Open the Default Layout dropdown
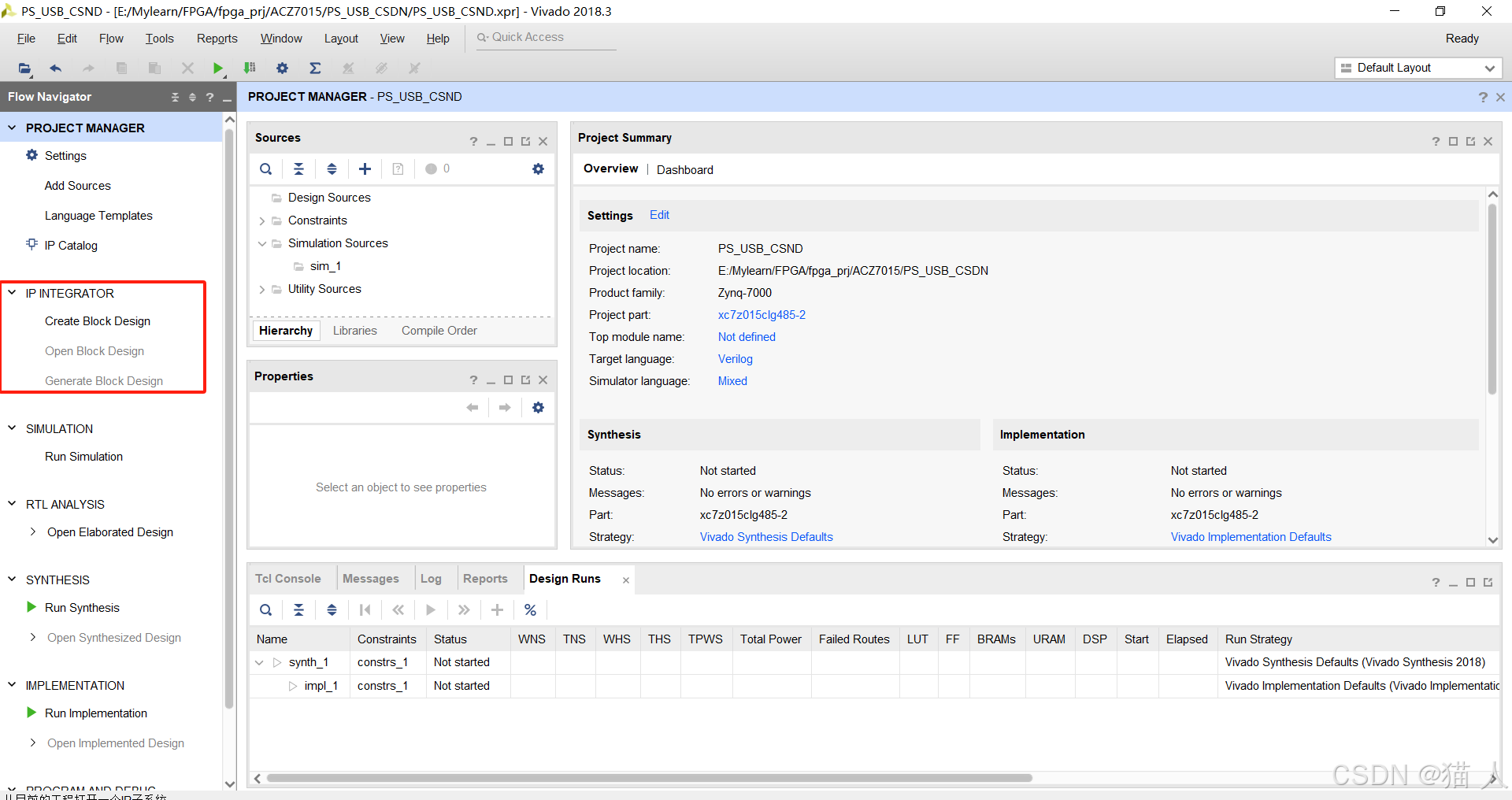 click(1418, 69)
